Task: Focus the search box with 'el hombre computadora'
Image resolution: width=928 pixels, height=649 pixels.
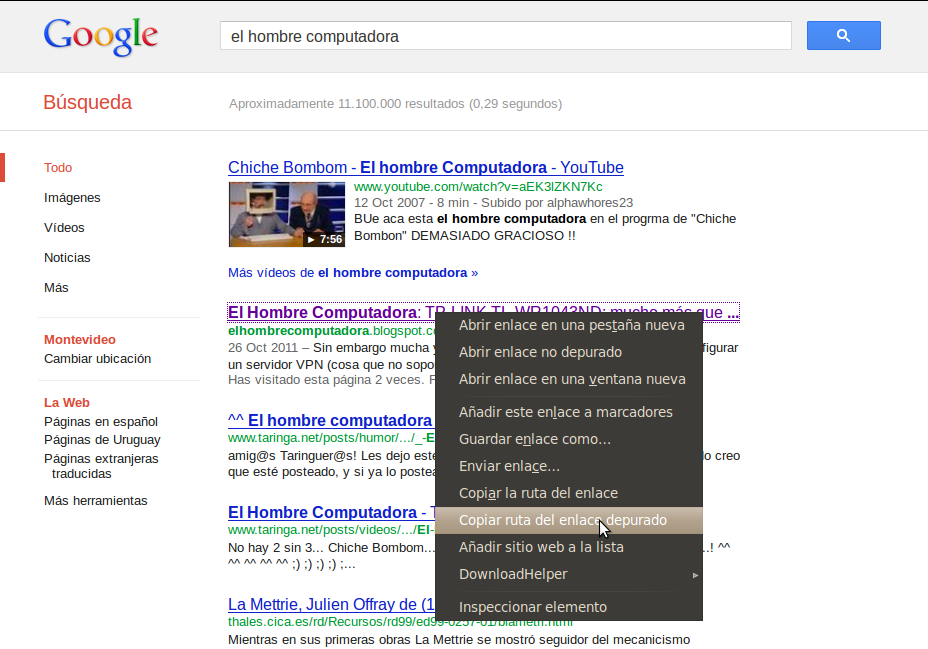Action: 505,36
